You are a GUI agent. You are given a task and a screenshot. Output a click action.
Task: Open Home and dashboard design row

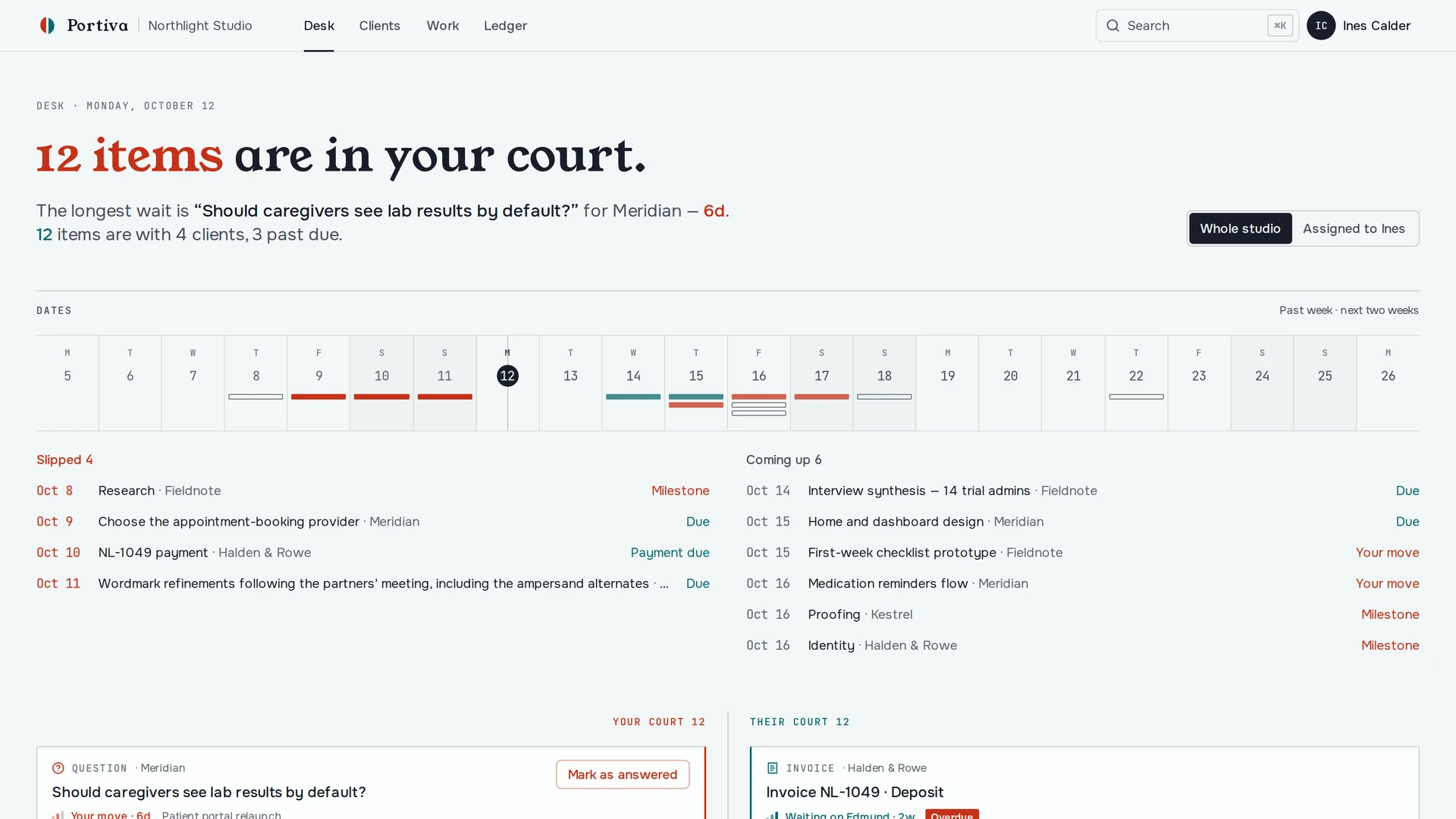click(1083, 522)
